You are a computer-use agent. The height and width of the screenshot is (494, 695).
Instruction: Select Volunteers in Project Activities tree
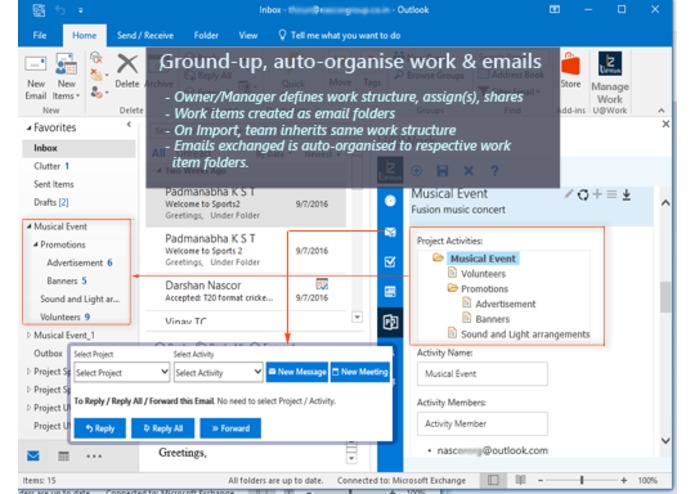click(x=483, y=274)
